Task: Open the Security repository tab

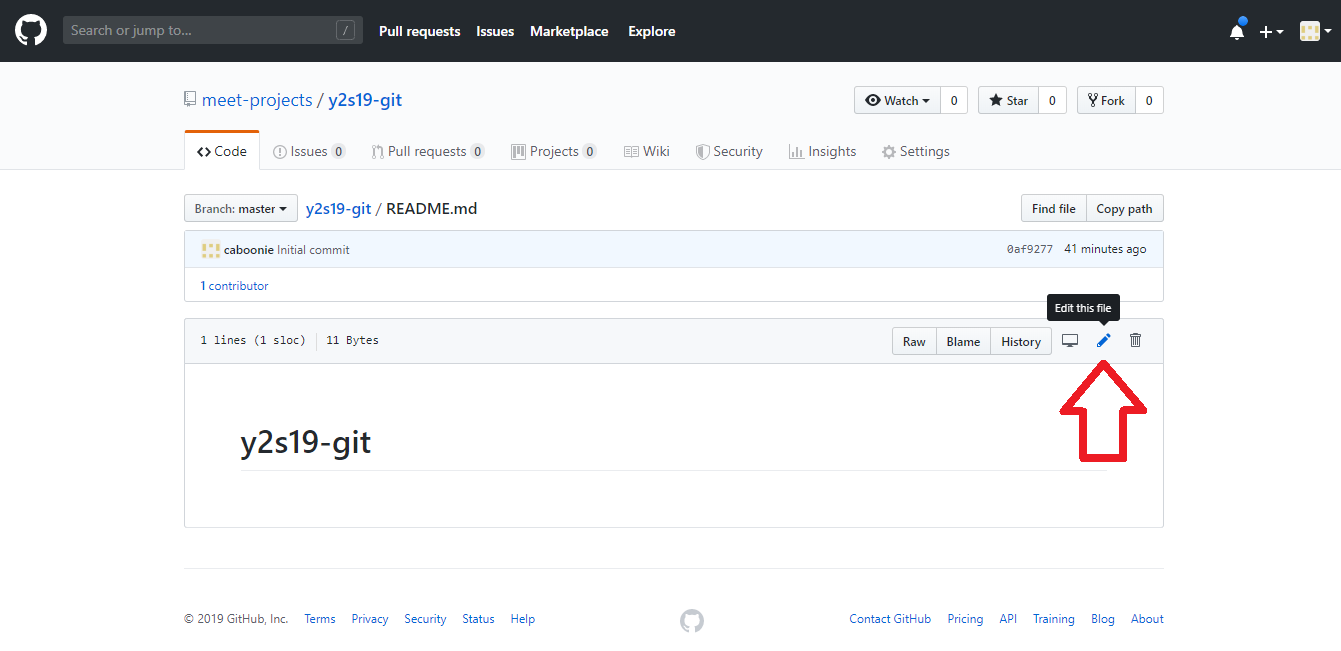Action: coord(729,151)
